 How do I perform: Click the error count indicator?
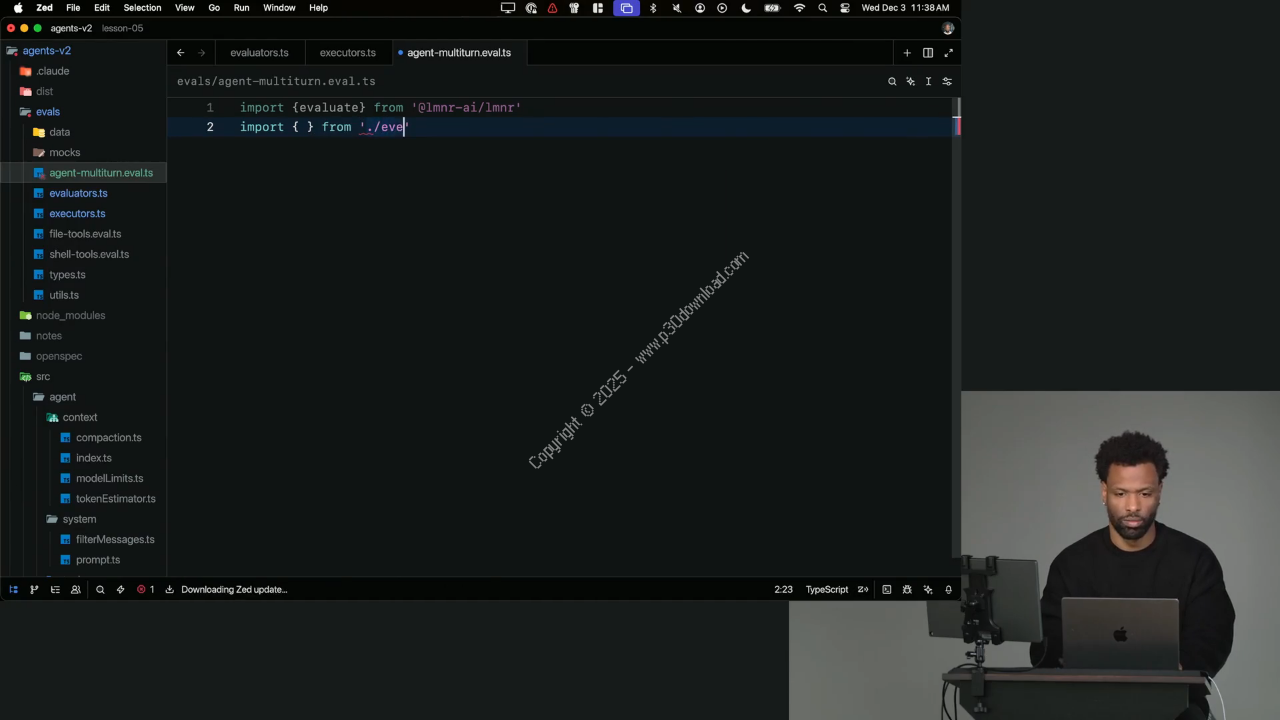pyautogui.click(x=146, y=590)
